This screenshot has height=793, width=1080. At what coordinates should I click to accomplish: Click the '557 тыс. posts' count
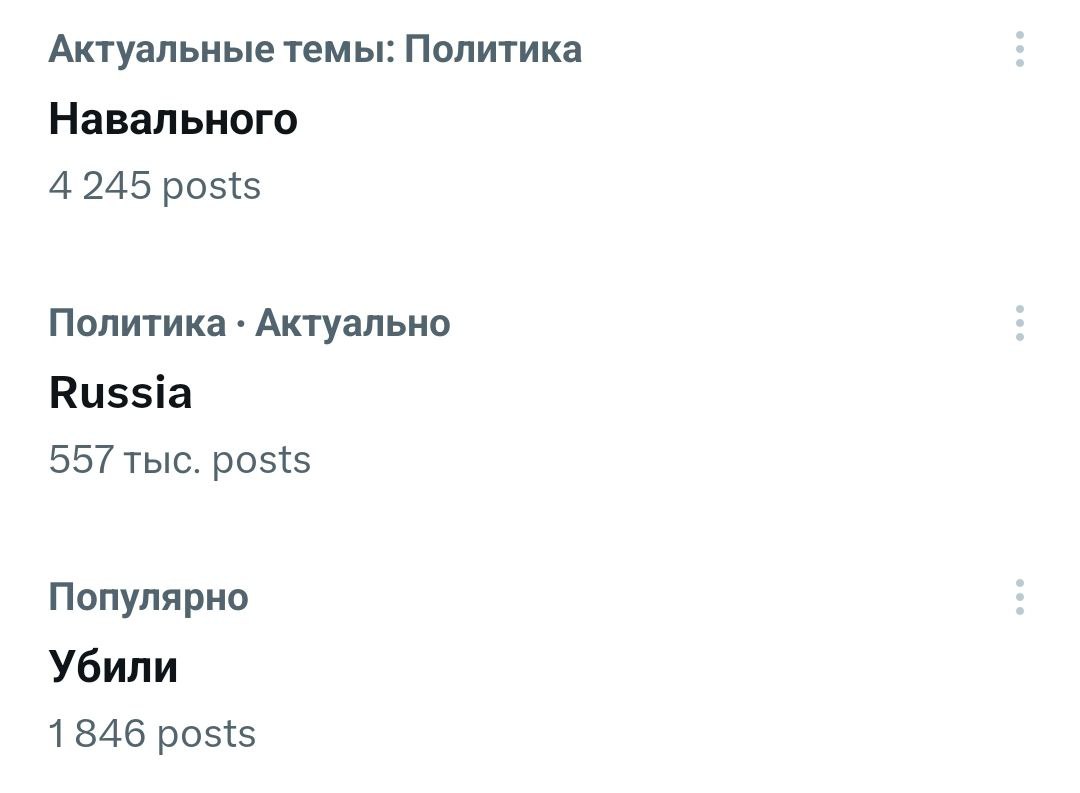(x=180, y=460)
